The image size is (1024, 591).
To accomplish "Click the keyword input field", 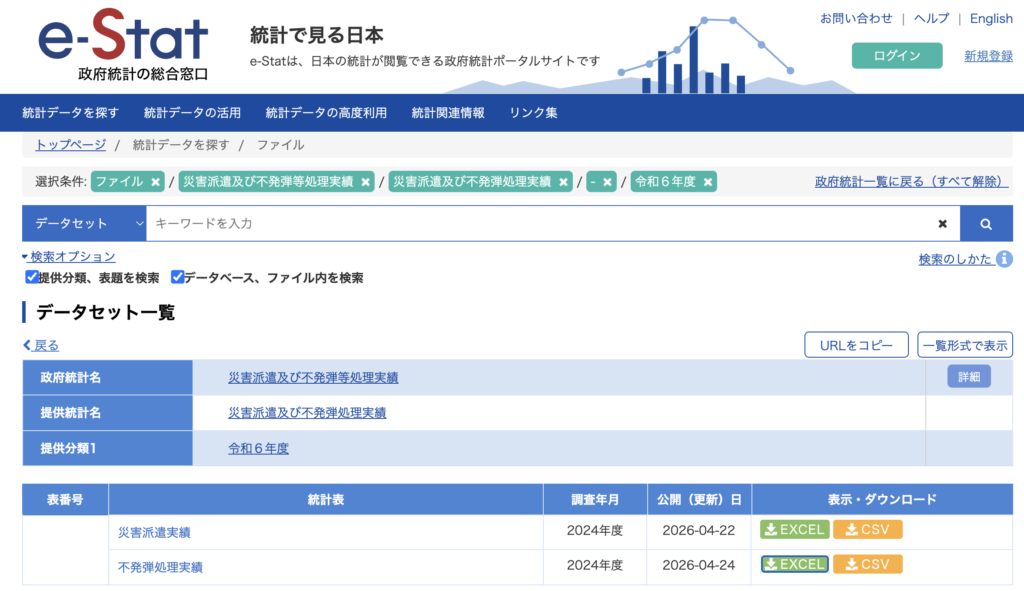I will pos(540,224).
